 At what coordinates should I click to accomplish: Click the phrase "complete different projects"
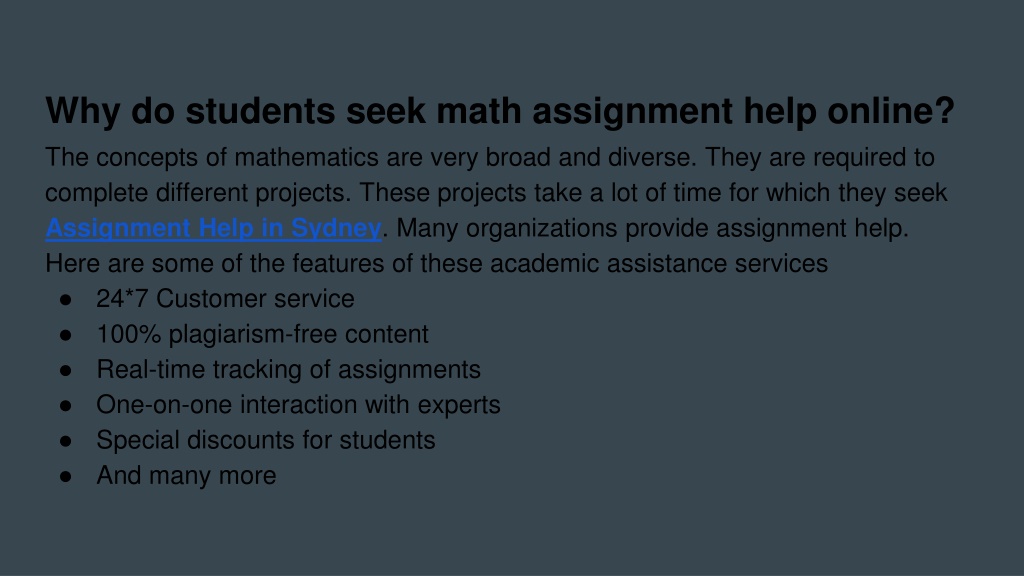pyautogui.click(x=198, y=193)
